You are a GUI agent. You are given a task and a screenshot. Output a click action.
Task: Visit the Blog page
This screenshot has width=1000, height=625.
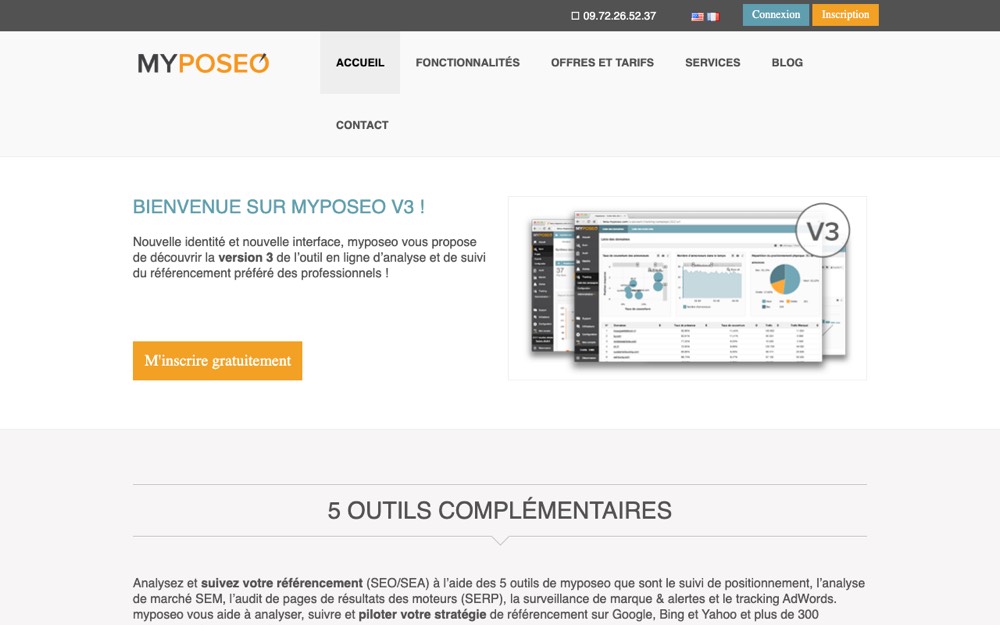pos(787,62)
